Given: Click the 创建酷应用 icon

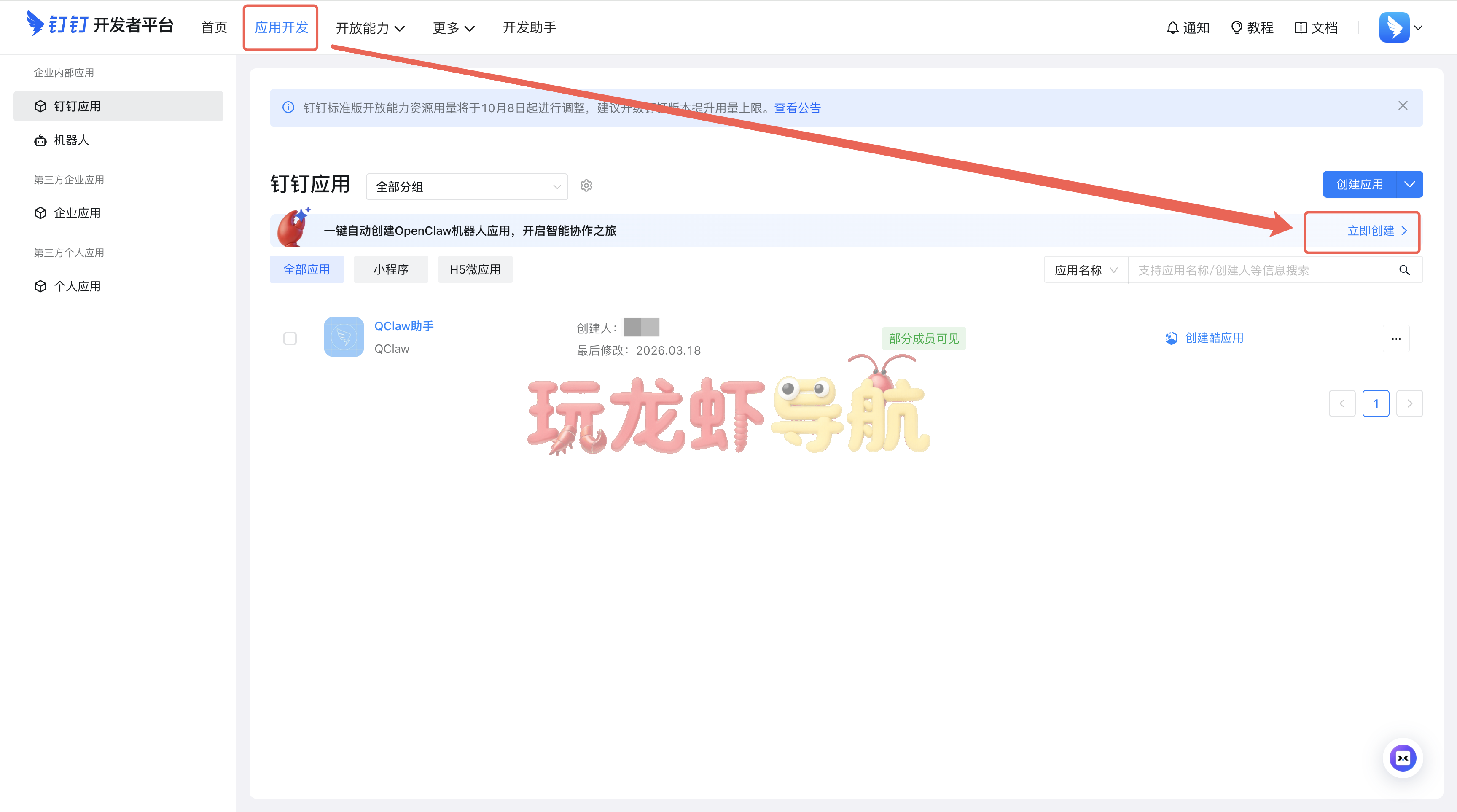Looking at the screenshot, I should tap(1171, 338).
